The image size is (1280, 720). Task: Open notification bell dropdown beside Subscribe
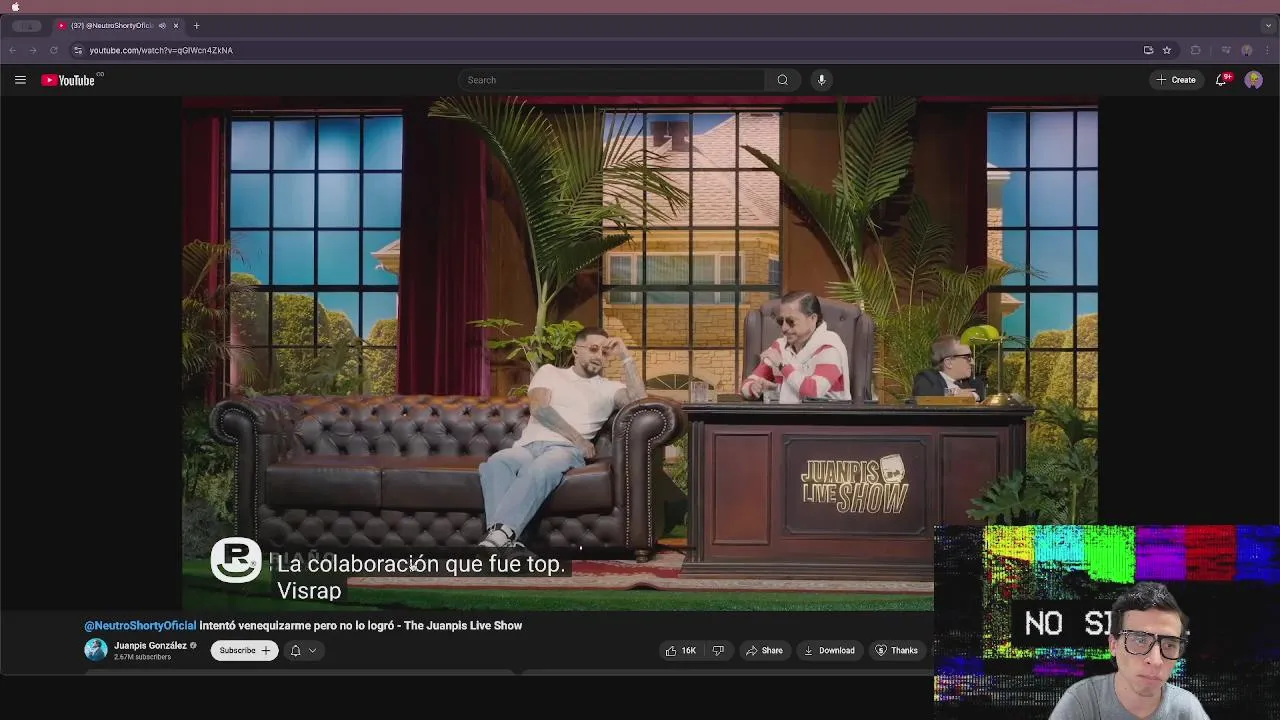(x=303, y=651)
